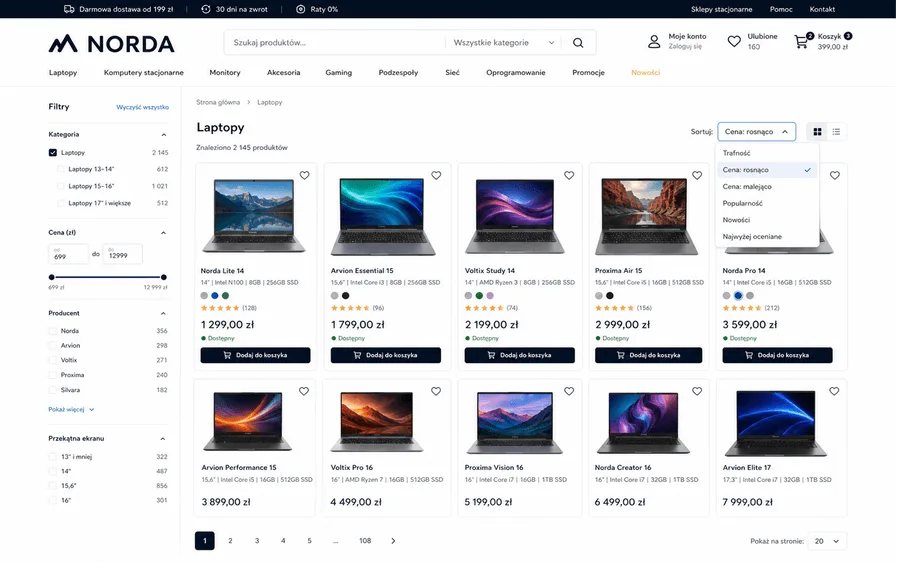Click the Moje konto user icon

[654, 41]
